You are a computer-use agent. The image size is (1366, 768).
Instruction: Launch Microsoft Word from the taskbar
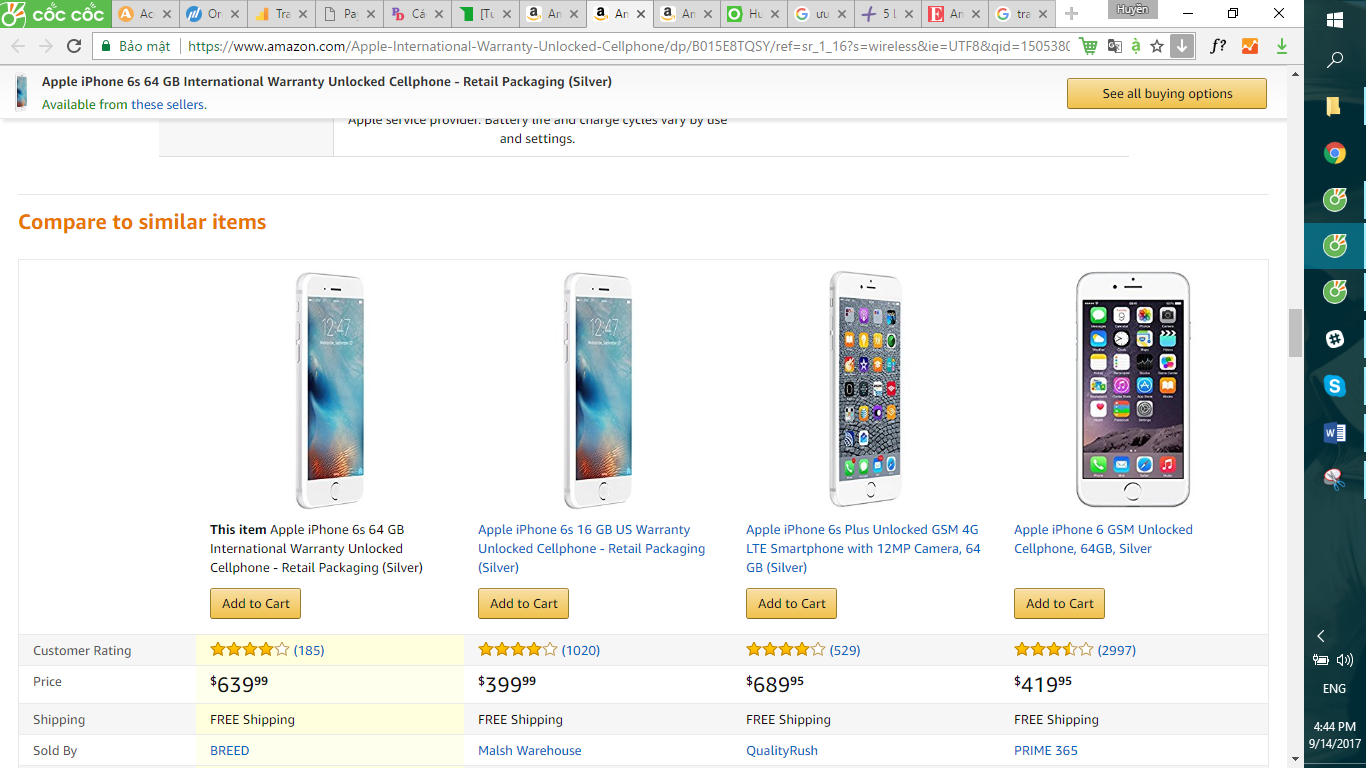(x=1334, y=432)
